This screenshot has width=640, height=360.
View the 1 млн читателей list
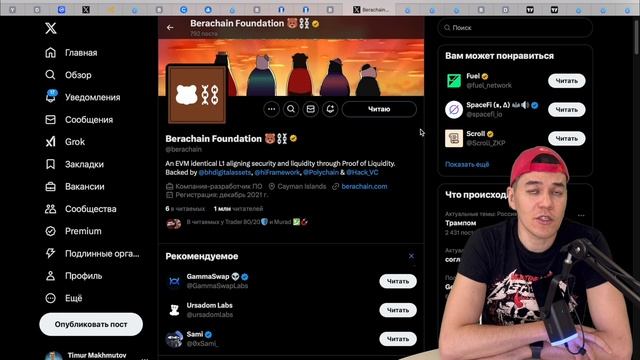[238, 209]
